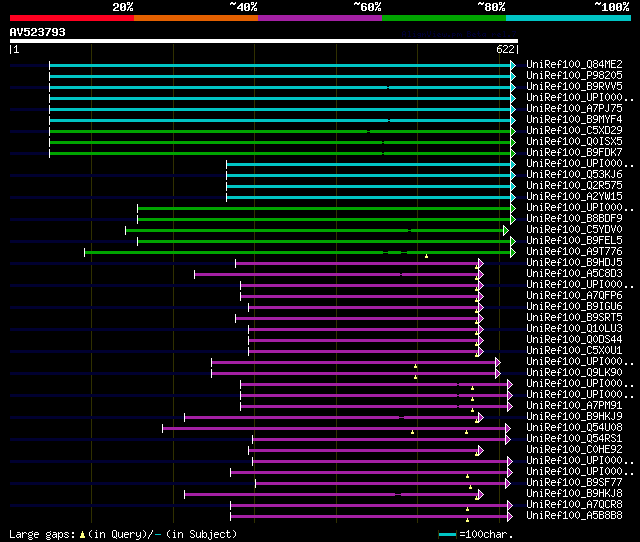Click the arrowhead ending the Q54U08 bar

[x=508, y=429]
